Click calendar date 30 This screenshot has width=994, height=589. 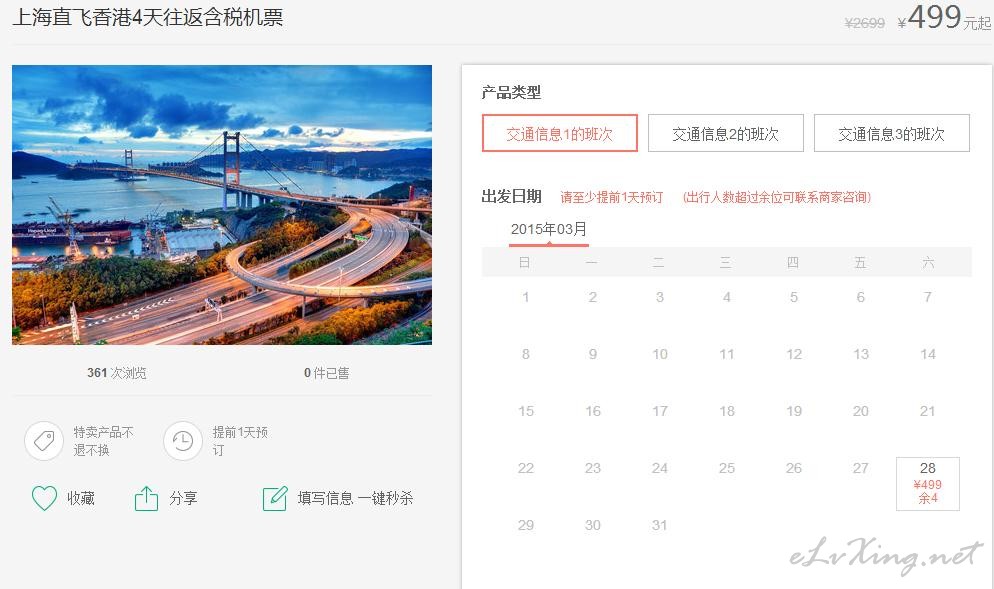point(593,525)
